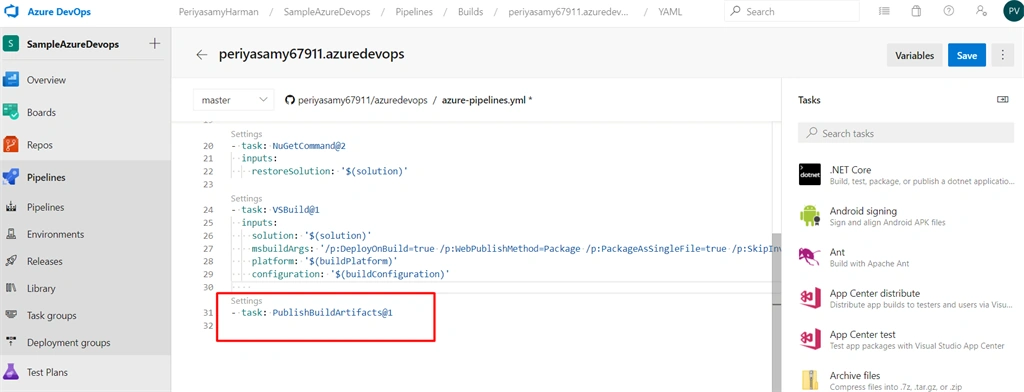Click the configuration line in editor

(351, 274)
